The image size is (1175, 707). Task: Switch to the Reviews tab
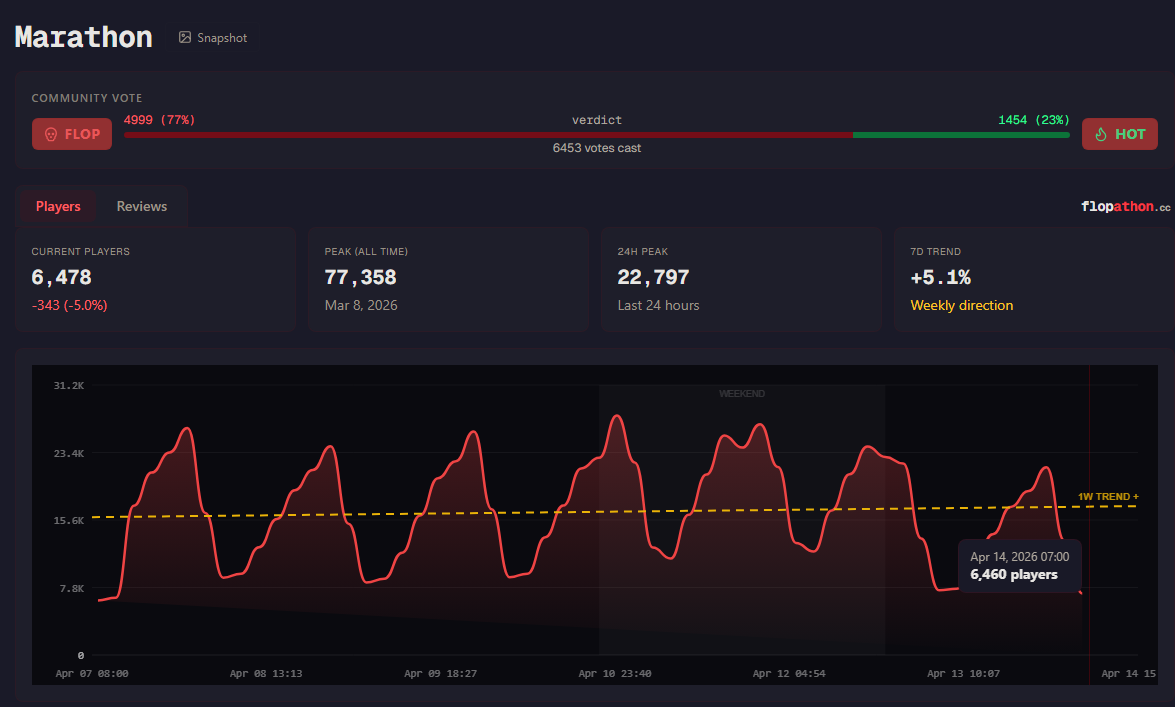tap(142, 206)
